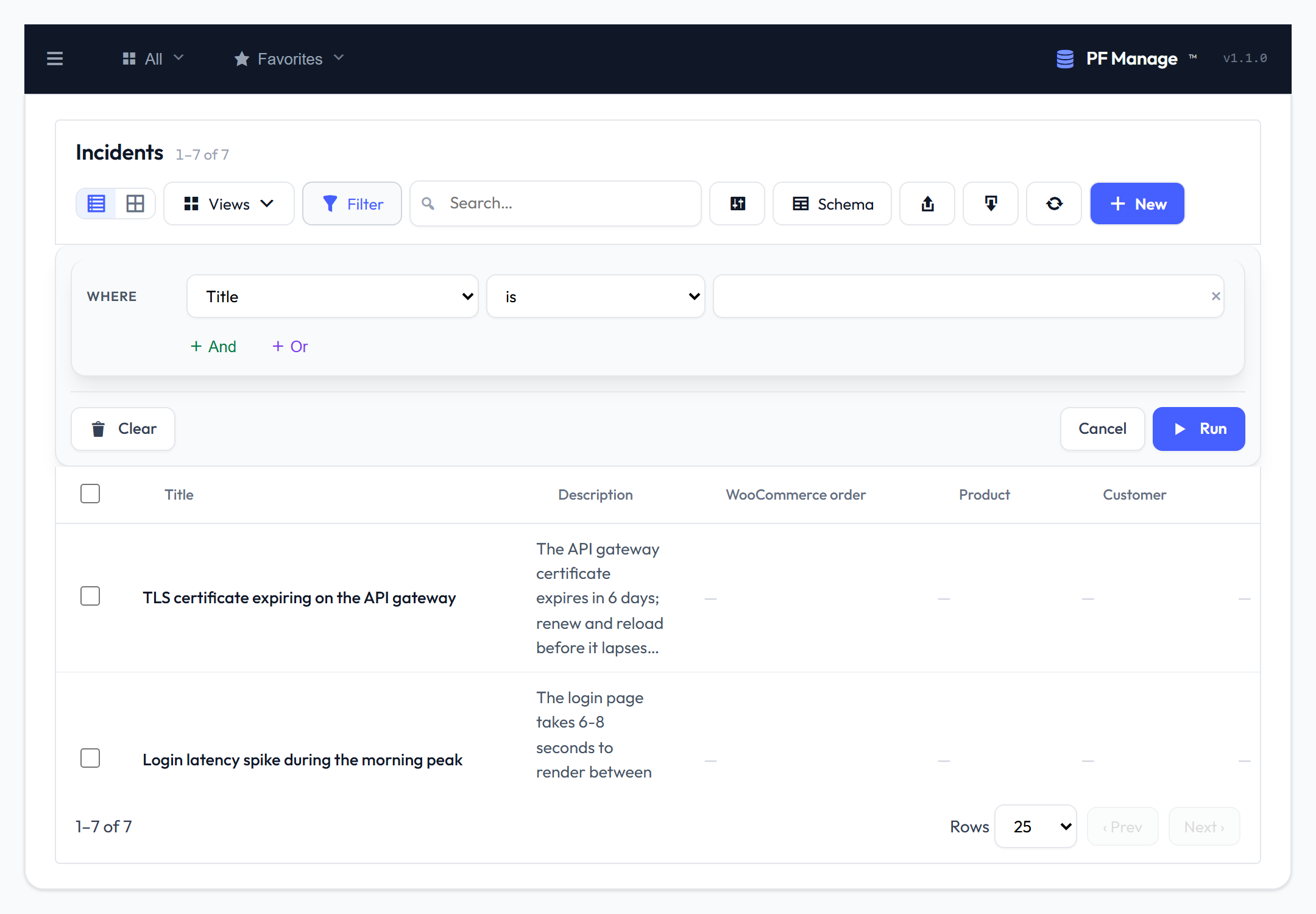This screenshot has width=1316, height=914.
Task: Run the filter query
Action: (1198, 429)
